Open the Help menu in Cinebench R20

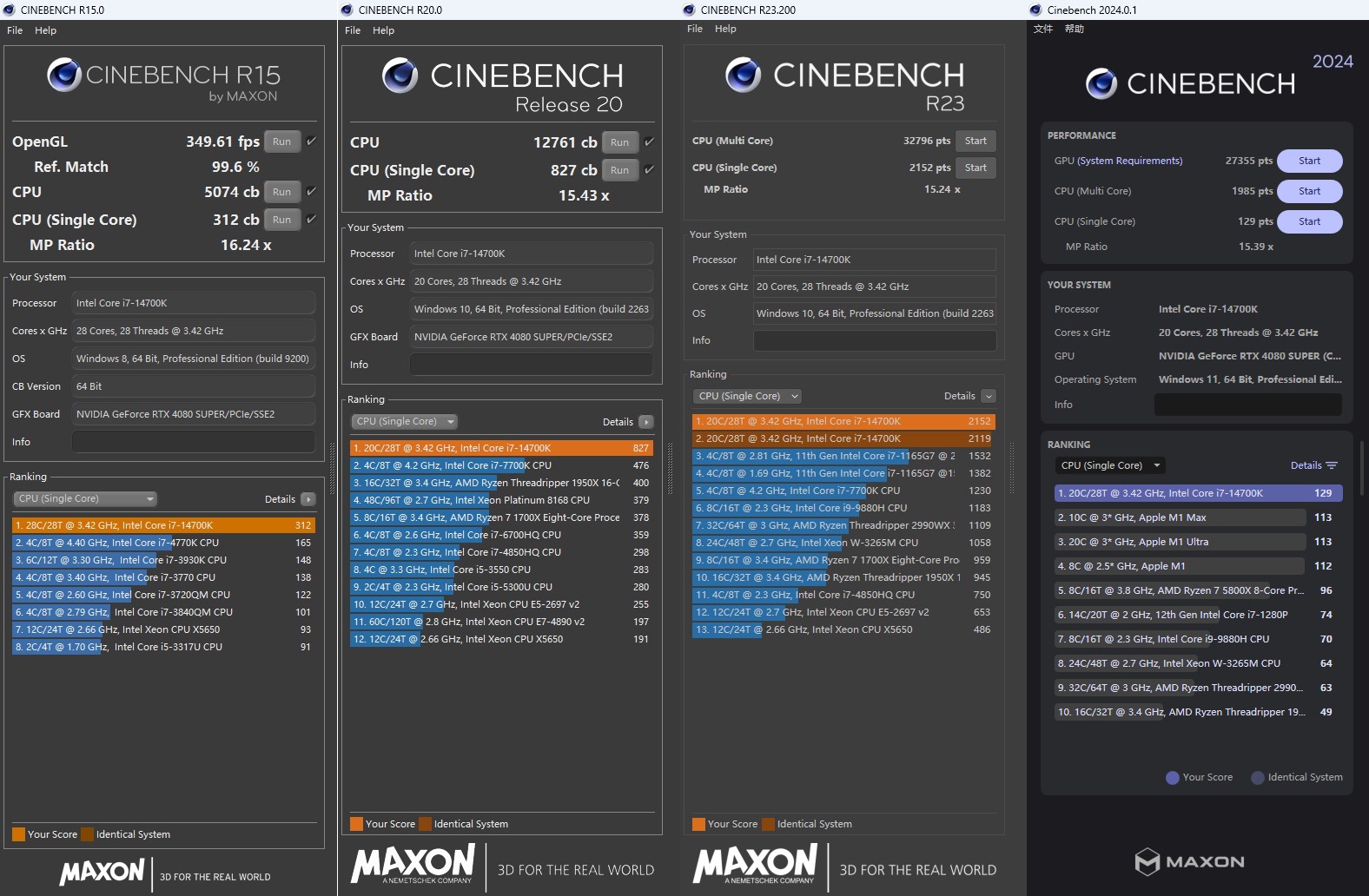point(384,30)
